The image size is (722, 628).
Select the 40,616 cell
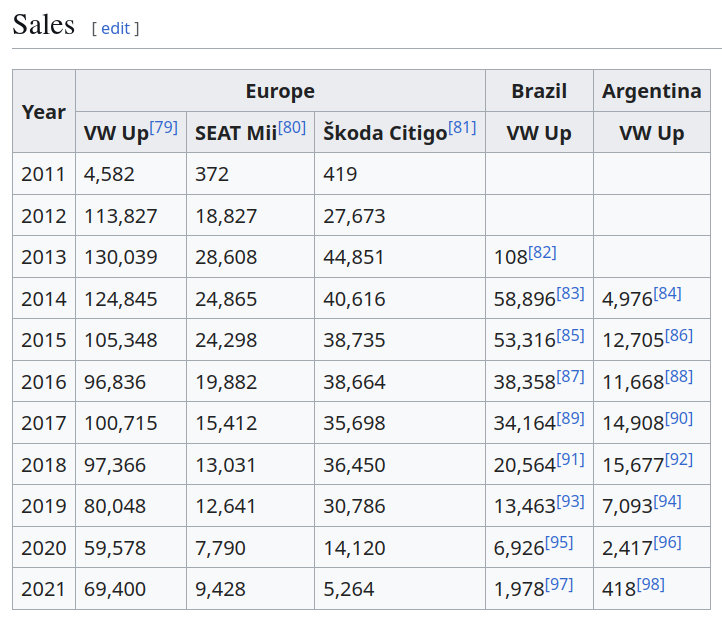point(400,298)
